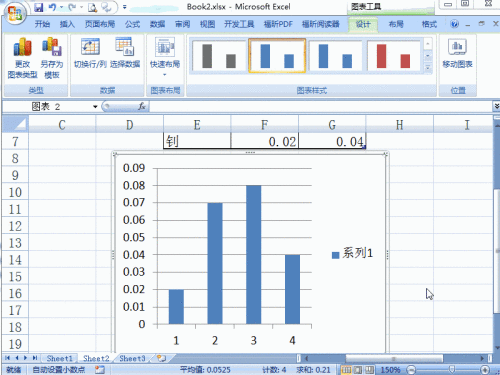Switch to Normal view button

coord(346,370)
